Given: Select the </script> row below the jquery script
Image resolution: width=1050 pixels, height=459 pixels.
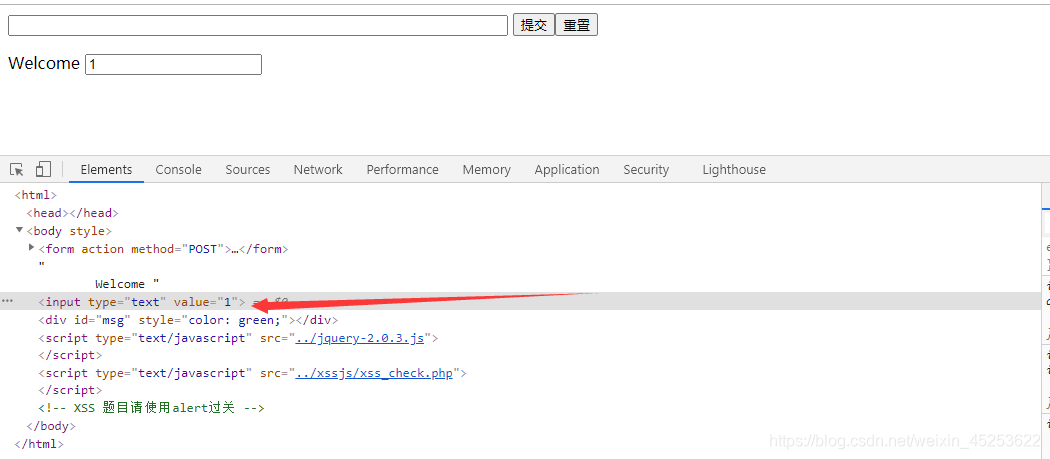Looking at the screenshot, I should pos(70,355).
